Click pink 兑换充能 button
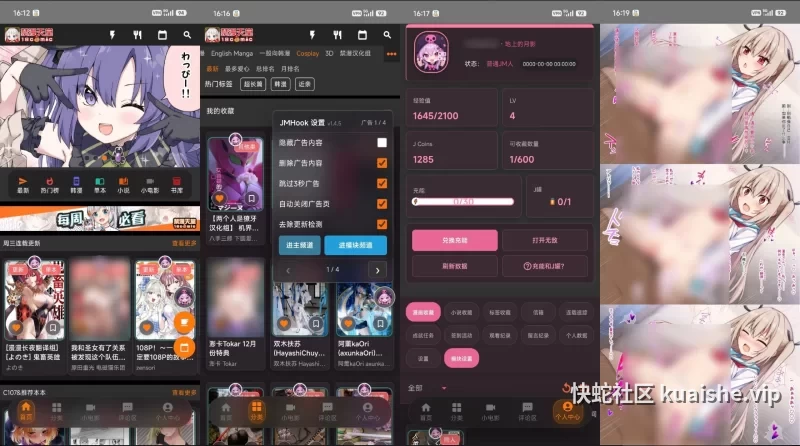The width and height of the screenshot is (800, 446). point(455,240)
